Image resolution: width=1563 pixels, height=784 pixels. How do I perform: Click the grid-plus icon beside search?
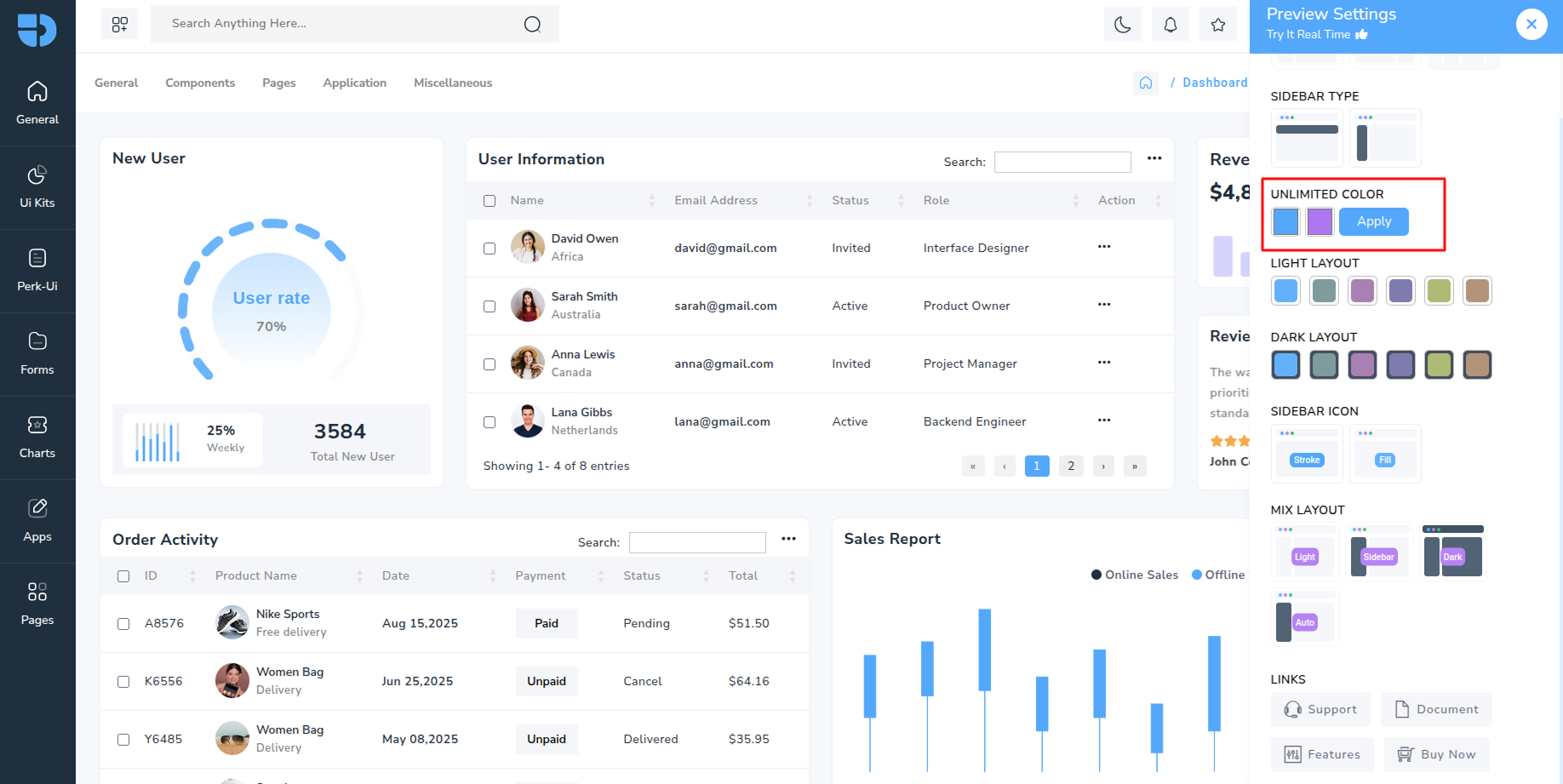click(120, 24)
